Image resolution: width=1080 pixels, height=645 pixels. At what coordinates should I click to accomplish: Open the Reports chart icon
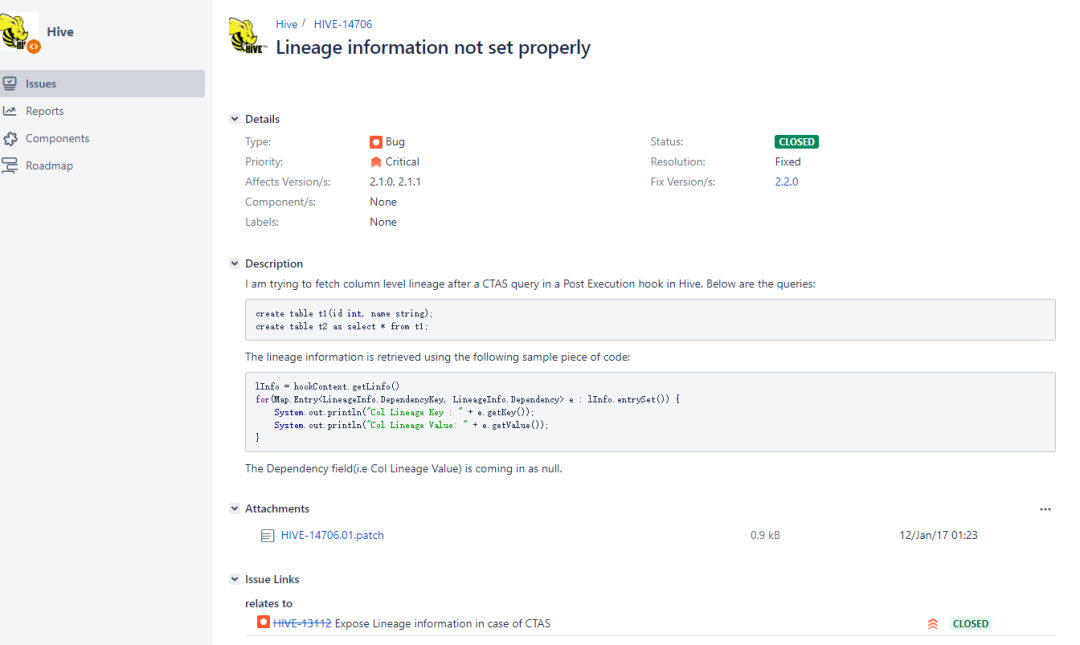coord(10,111)
